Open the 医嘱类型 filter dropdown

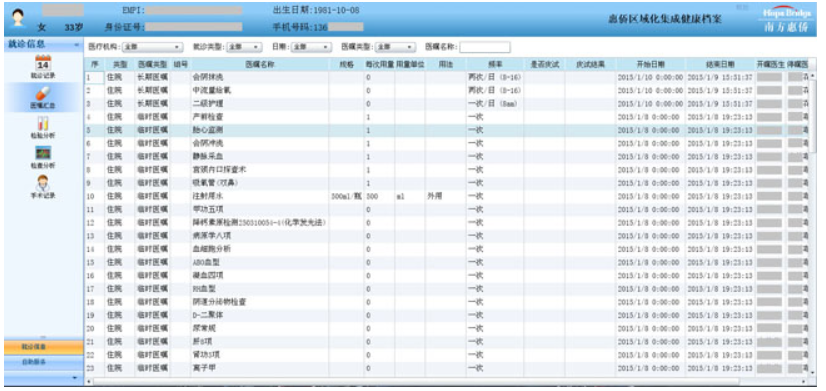point(395,47)
